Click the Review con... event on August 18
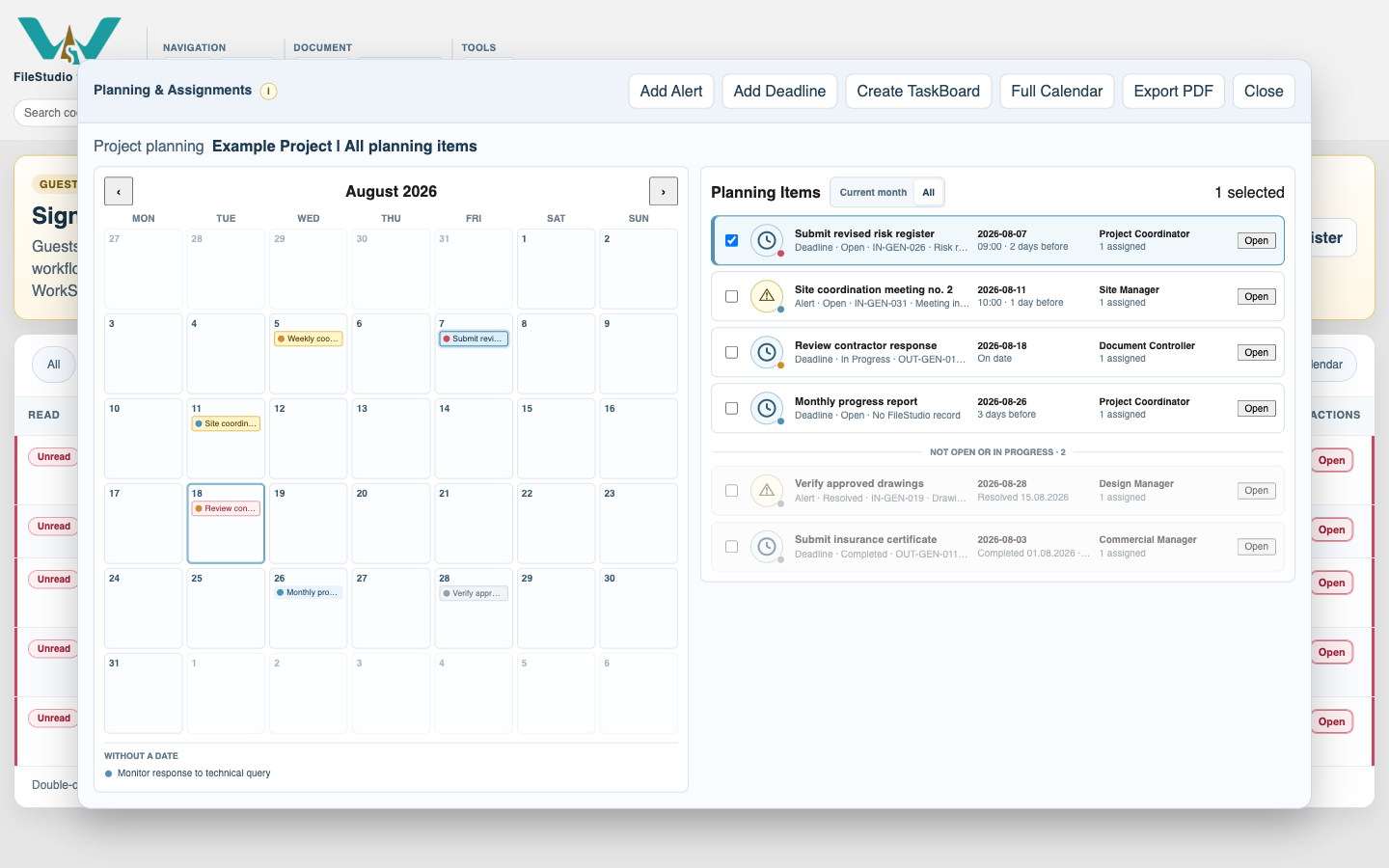The height and width of the screenshot is (868, 1389). pos(226,508)
